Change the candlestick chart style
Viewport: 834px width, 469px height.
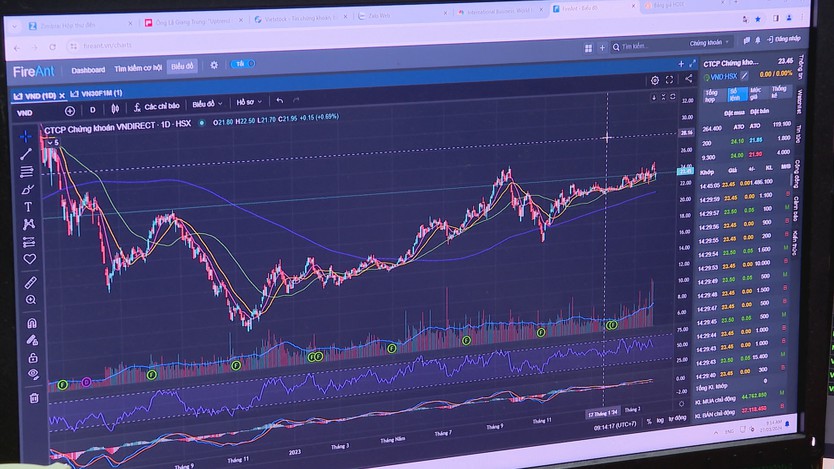tap(115, 109)
